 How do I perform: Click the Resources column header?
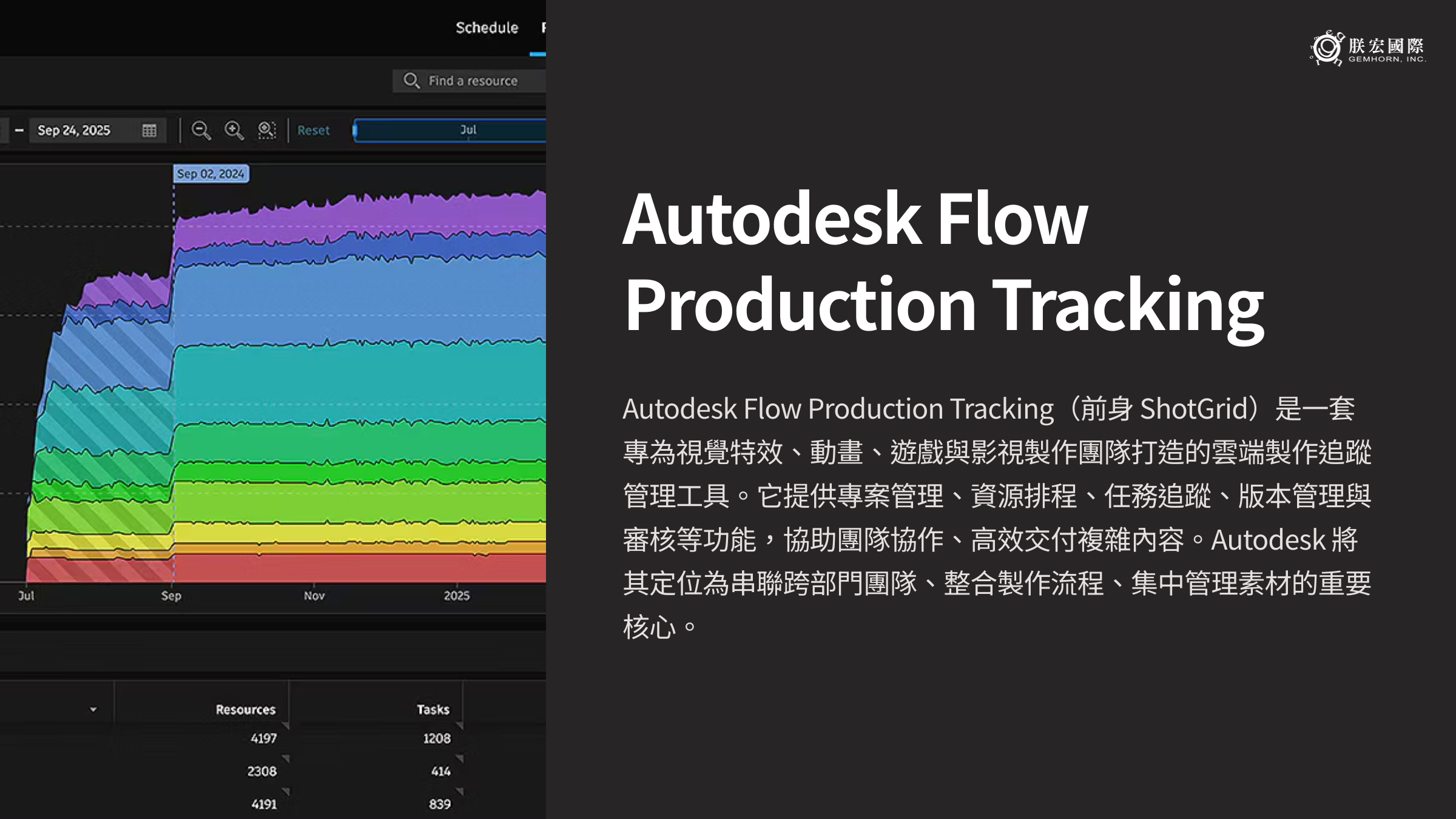[x=245, y=709]
